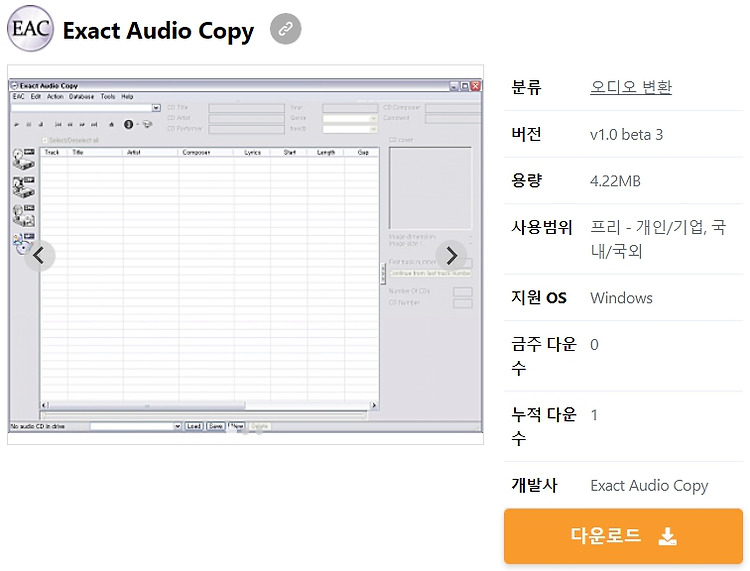
Task: Click the Lyrics column header
Action: point(252,152)
